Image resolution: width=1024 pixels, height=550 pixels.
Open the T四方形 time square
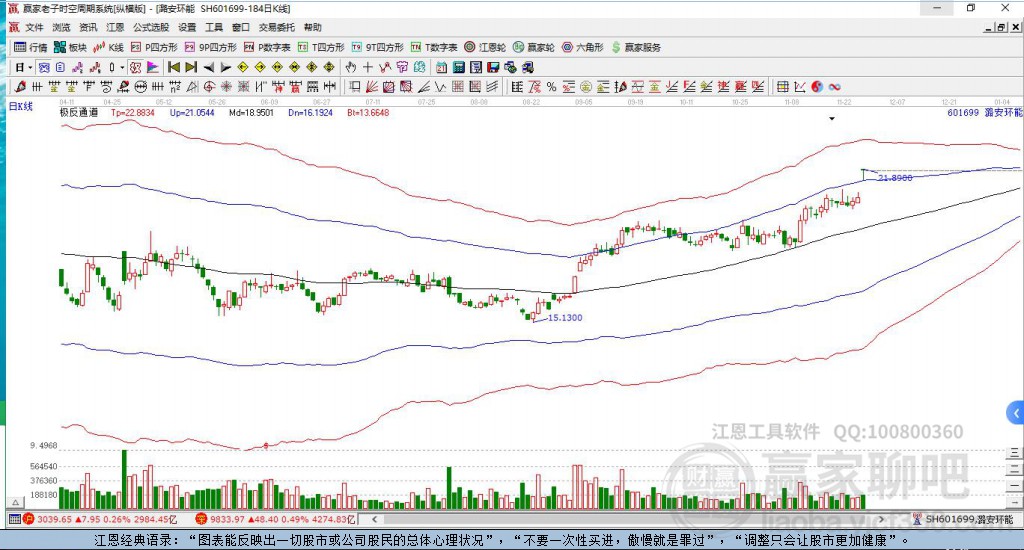coord(321,47)
